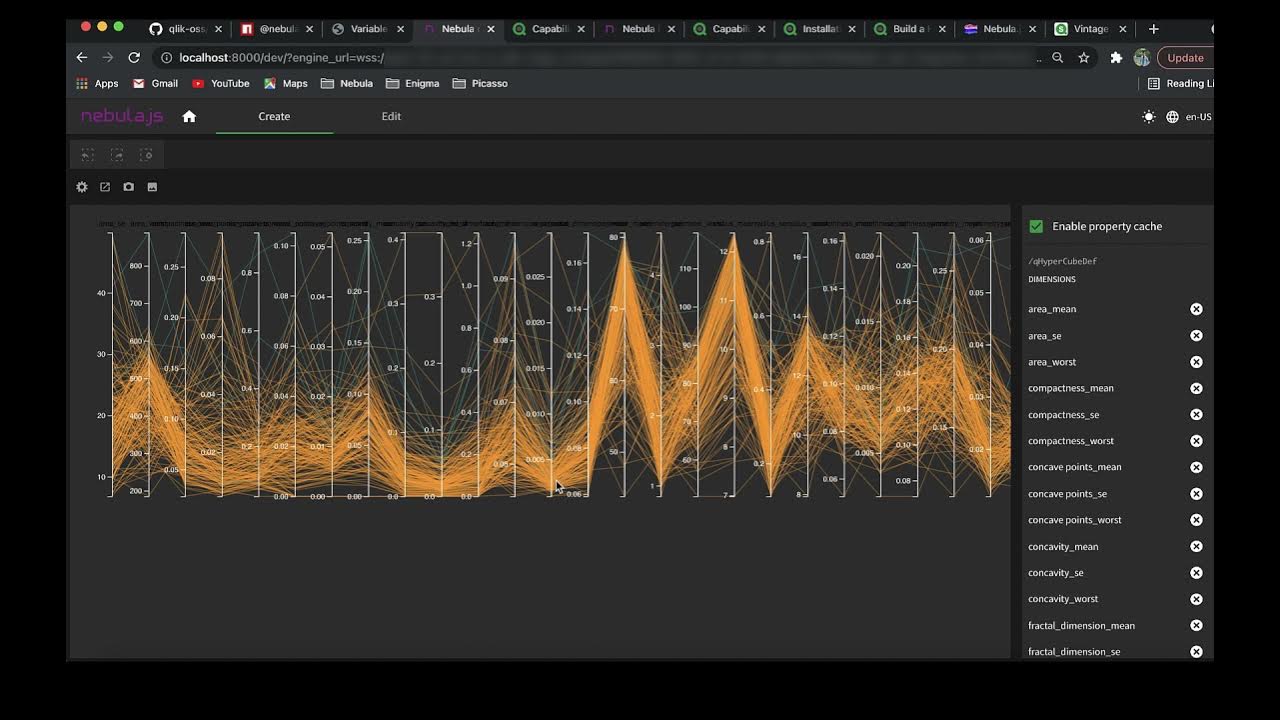1280x720 pixels.
Task: Remove the concave points_se dimension
Action: (x=1196, y=494)
